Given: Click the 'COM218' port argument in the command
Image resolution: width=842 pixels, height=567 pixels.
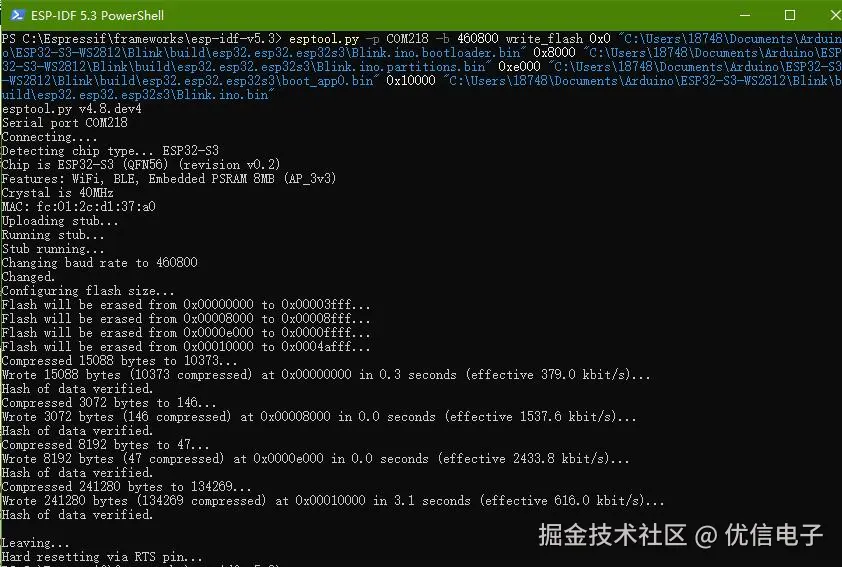Looking at the screenshot, I should [x=408, y=39].
